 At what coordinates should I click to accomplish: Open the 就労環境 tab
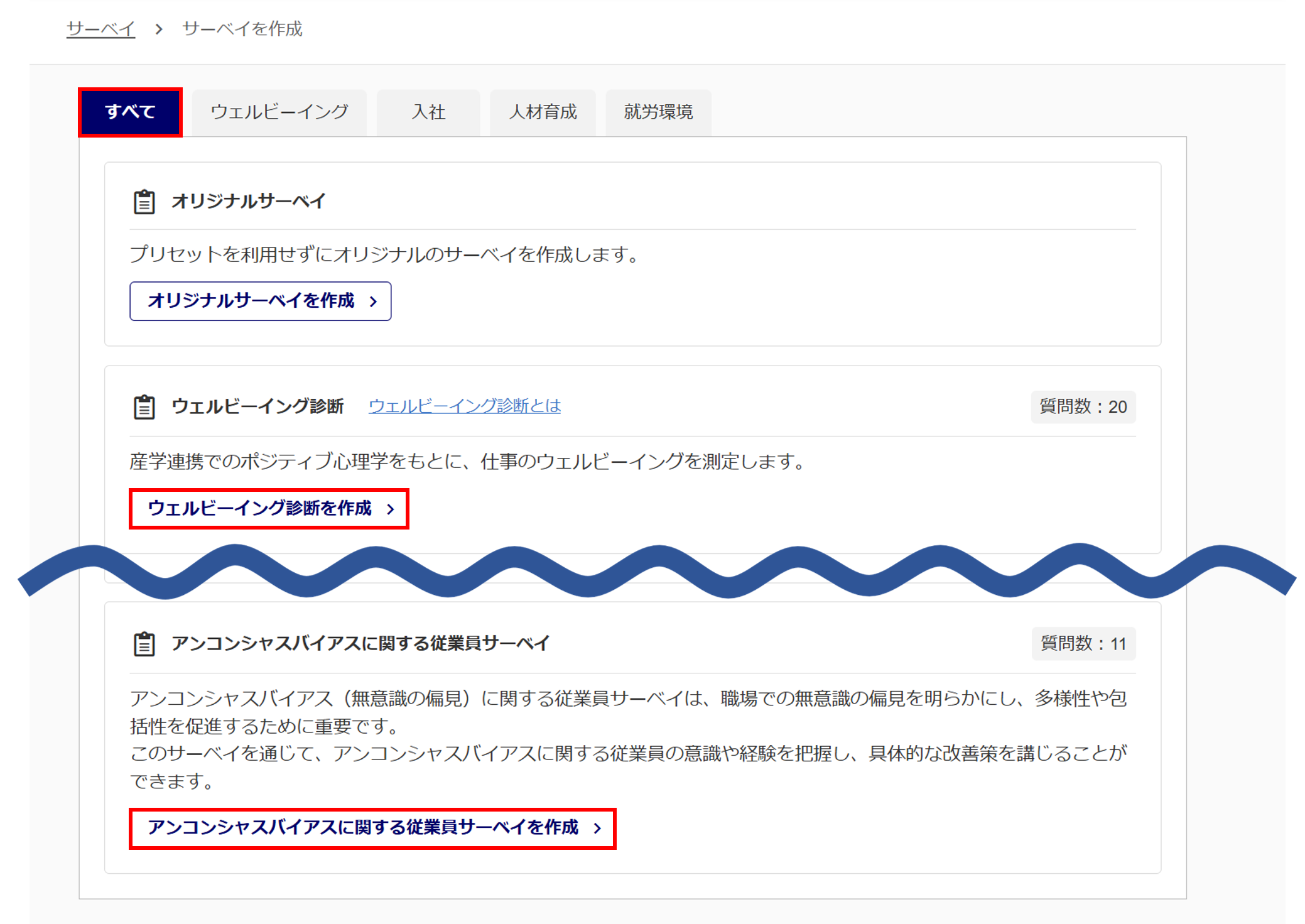(x=658, y=112)
